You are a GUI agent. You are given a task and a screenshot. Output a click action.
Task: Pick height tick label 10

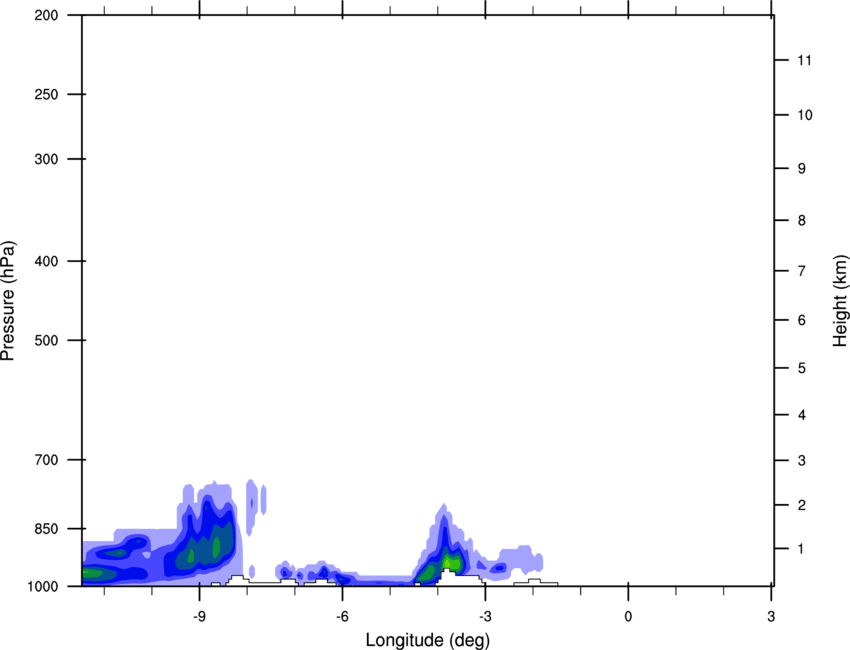pos(805,115)
